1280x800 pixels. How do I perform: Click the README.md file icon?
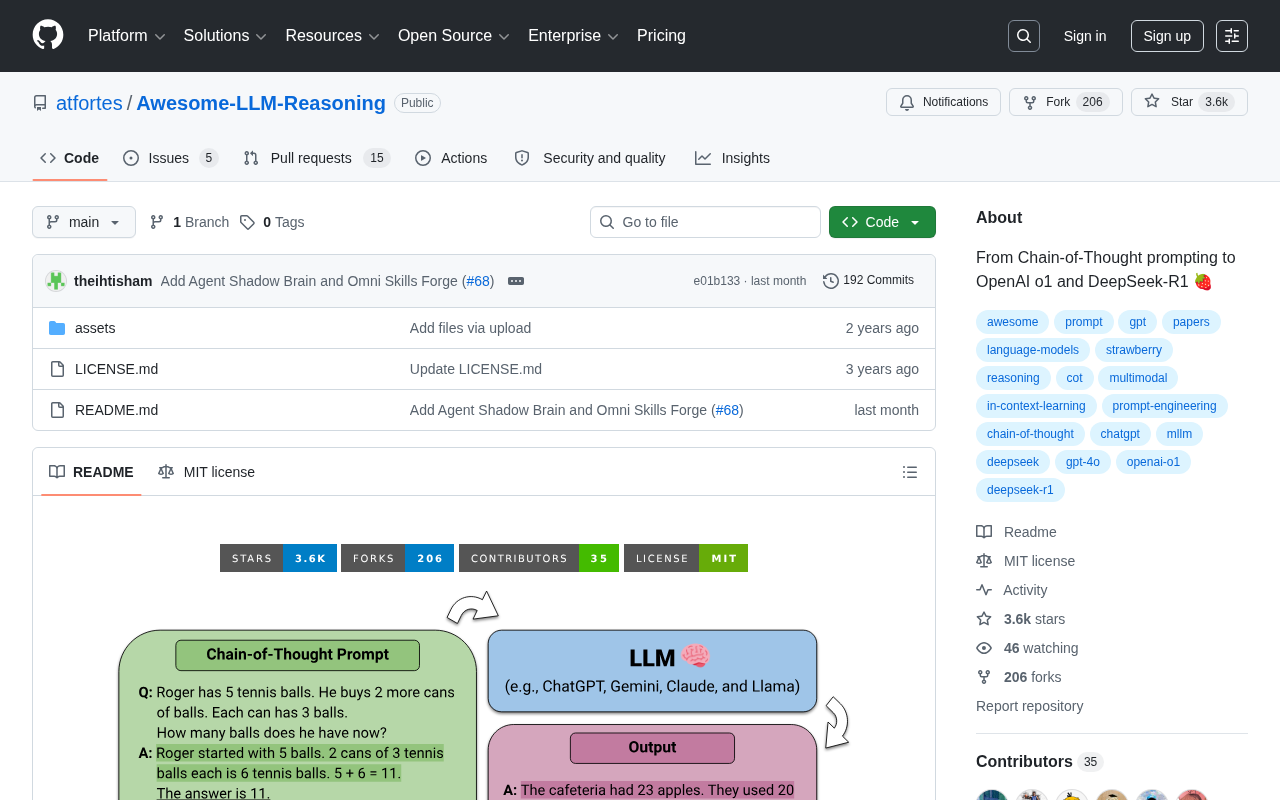point(57,410)
